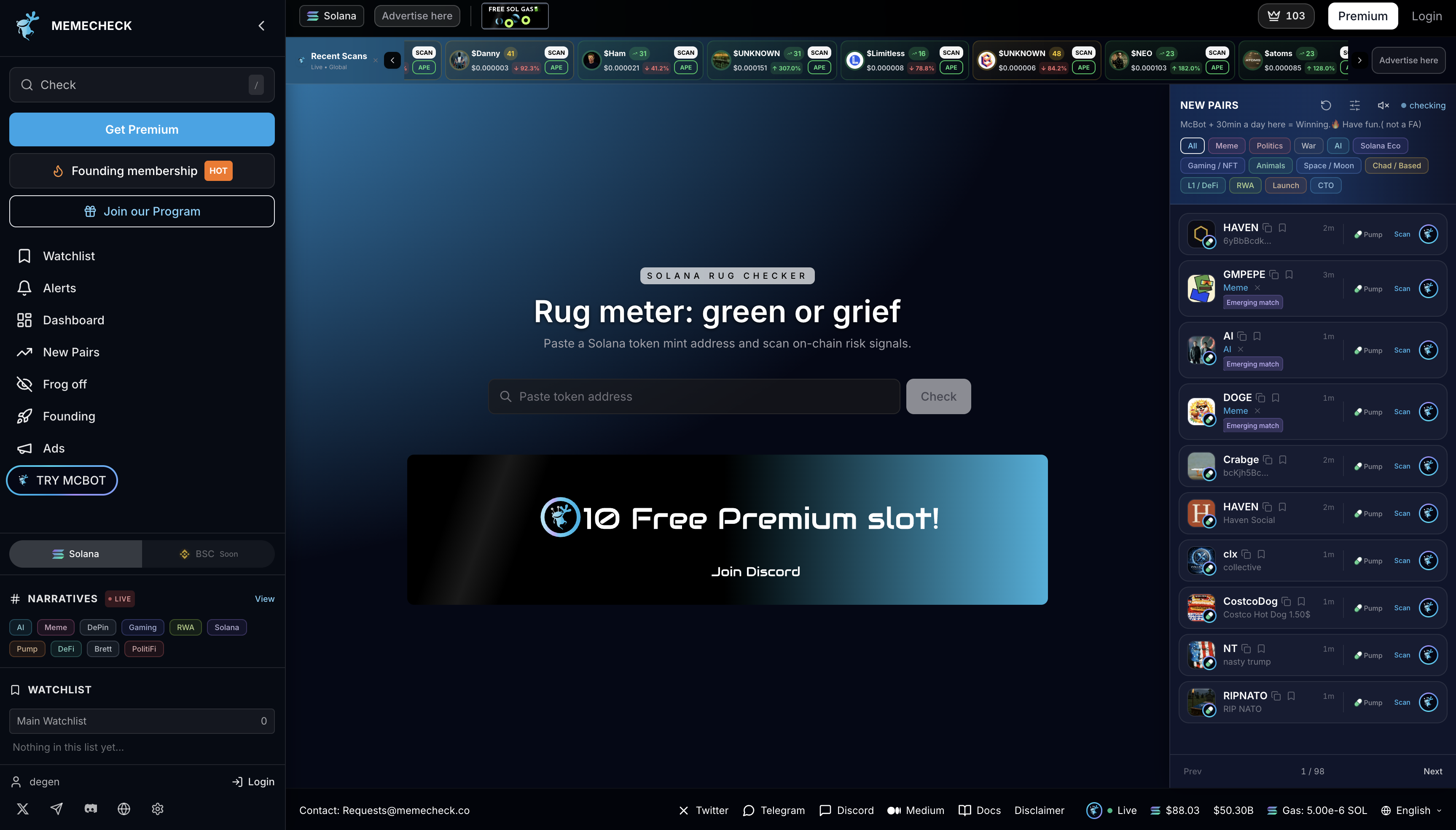Click the Get Premium button
This screenshot has width=1456, height=830.
tap(142, 129)
